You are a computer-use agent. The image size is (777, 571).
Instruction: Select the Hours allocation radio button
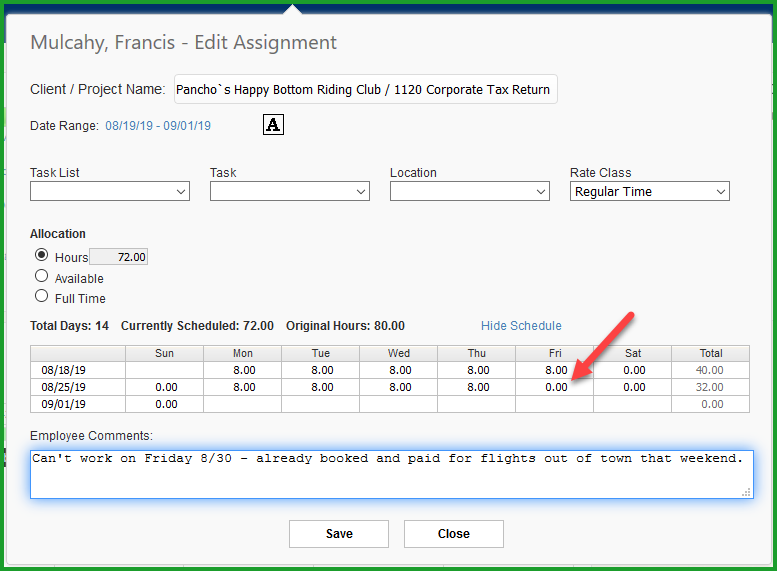(42, 255)
